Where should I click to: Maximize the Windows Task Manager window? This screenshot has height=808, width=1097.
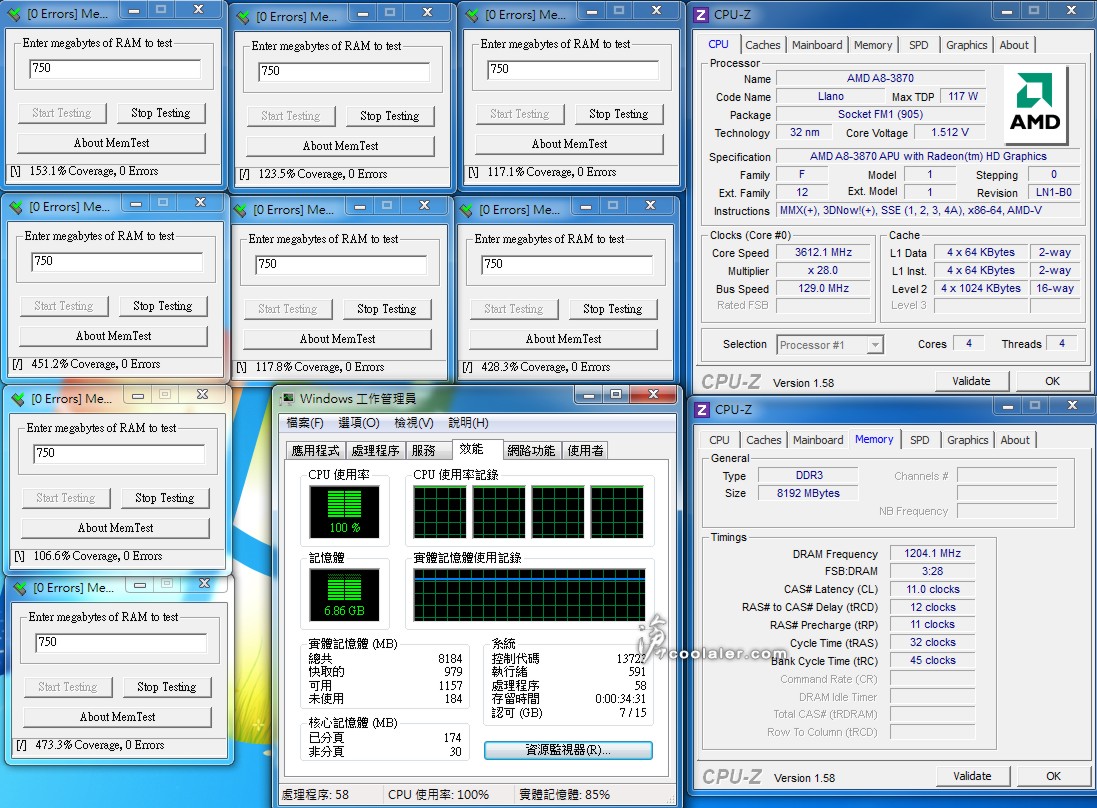[x=616, y=395]
